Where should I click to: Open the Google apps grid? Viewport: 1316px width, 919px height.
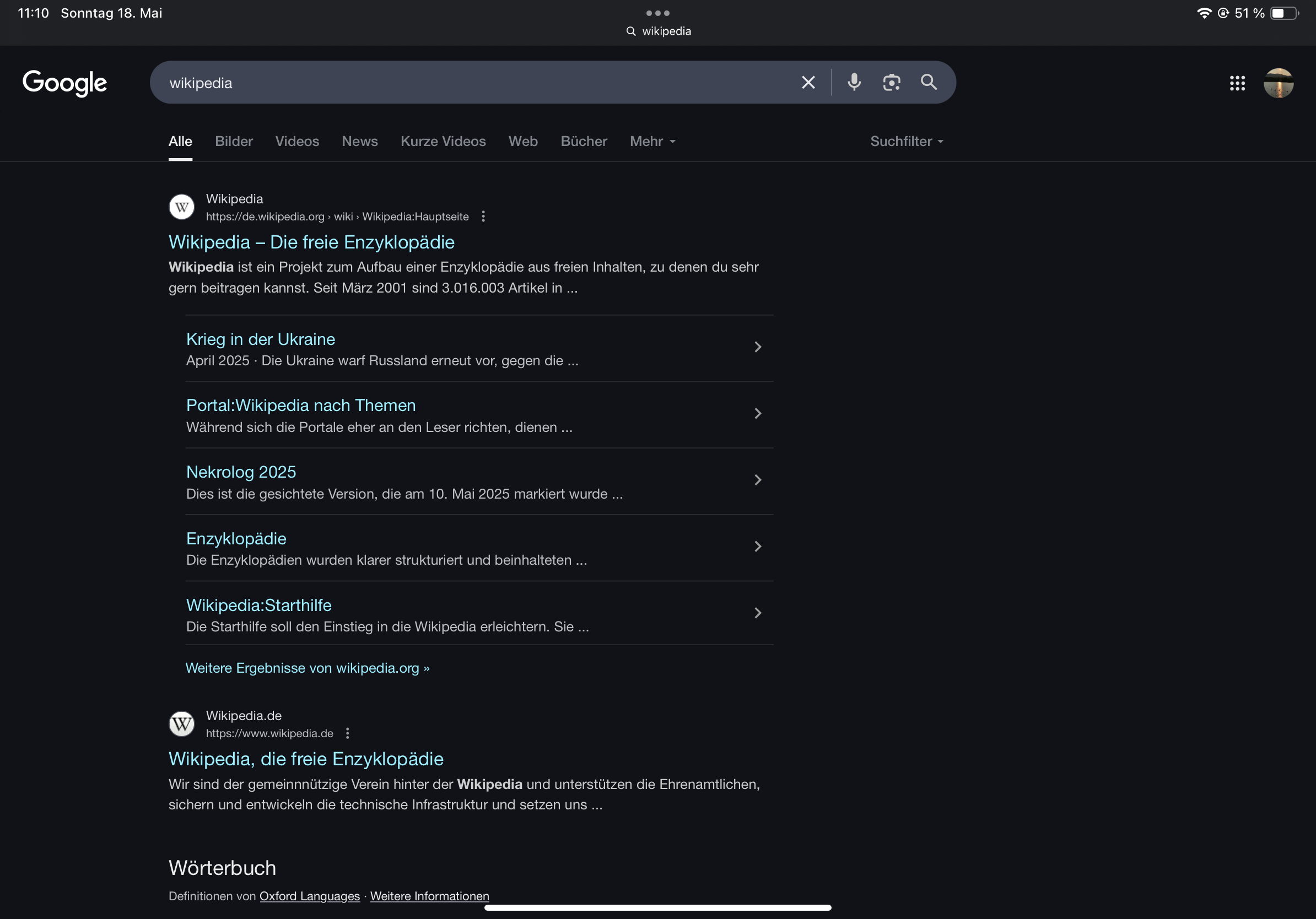click(1237, 83)
